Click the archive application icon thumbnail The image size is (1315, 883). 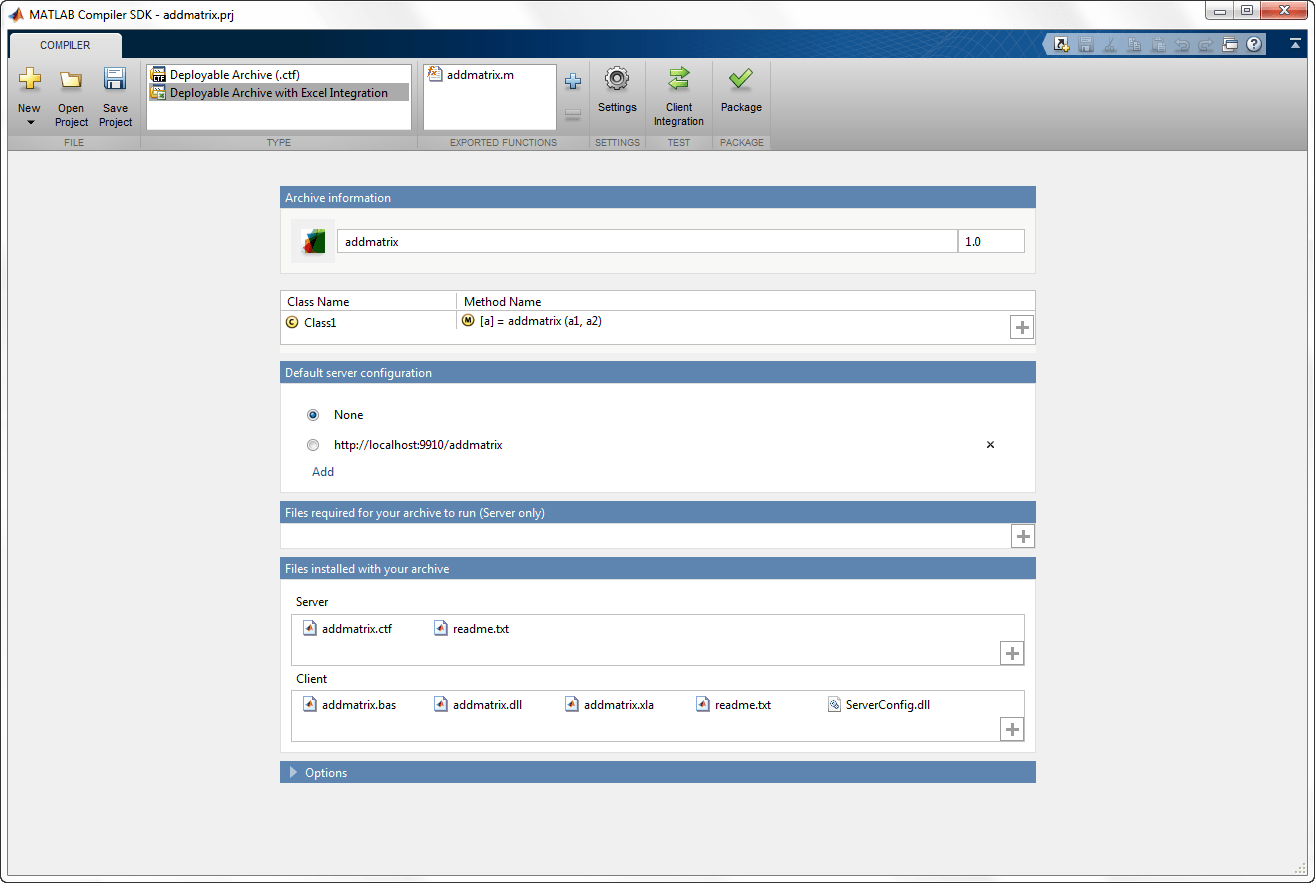point(313,241)
